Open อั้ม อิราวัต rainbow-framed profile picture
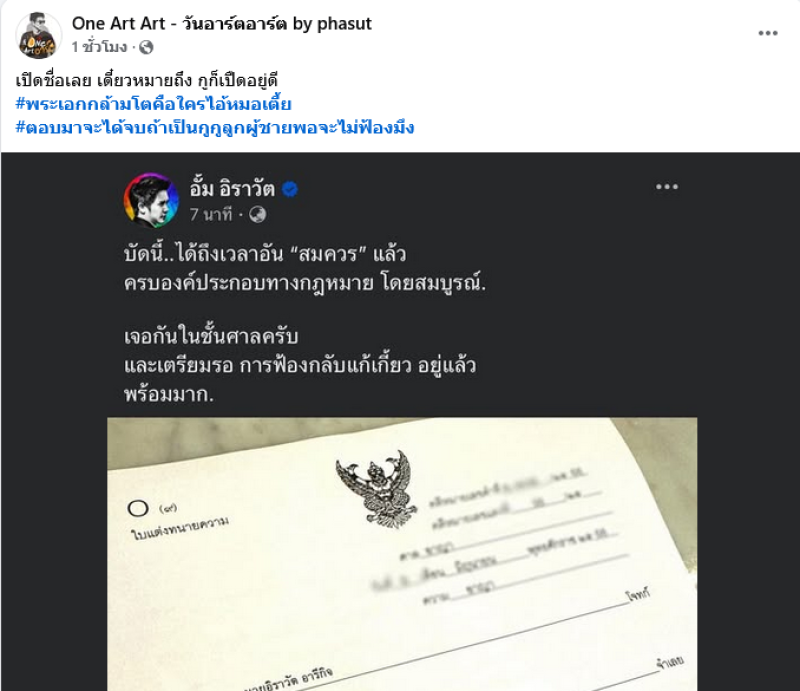This screenshot has height=691, width=800. [151, 200]
